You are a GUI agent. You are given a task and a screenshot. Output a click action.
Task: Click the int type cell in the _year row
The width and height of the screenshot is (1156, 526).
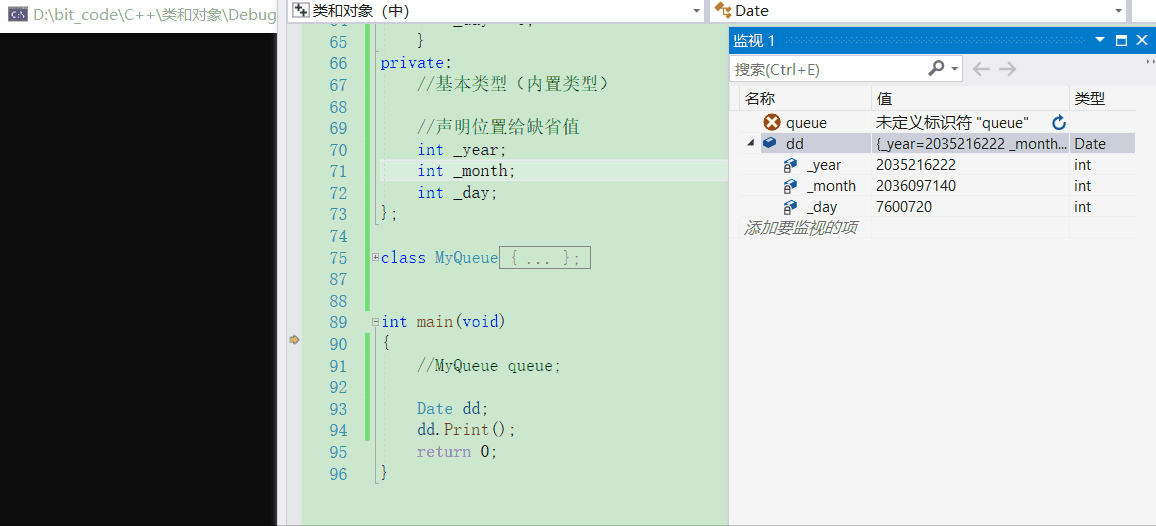[x=1082, y=165]
